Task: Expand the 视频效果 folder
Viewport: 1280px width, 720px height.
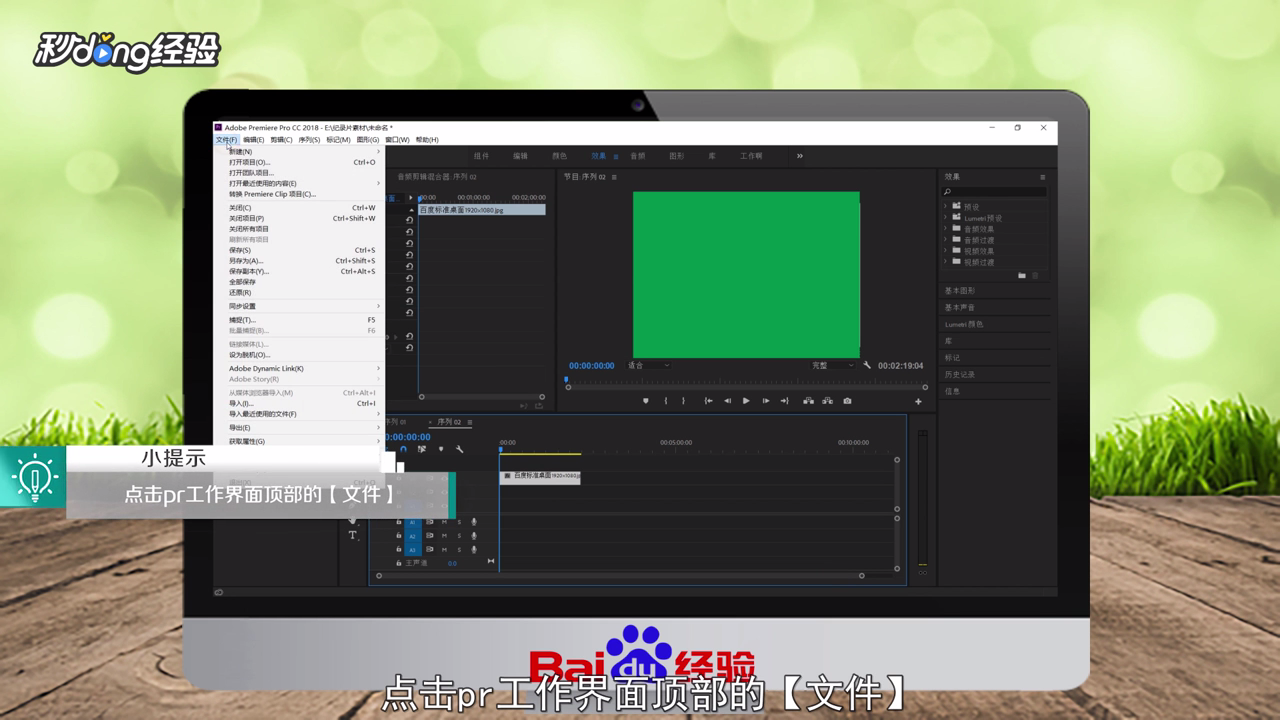Action: 945,251
